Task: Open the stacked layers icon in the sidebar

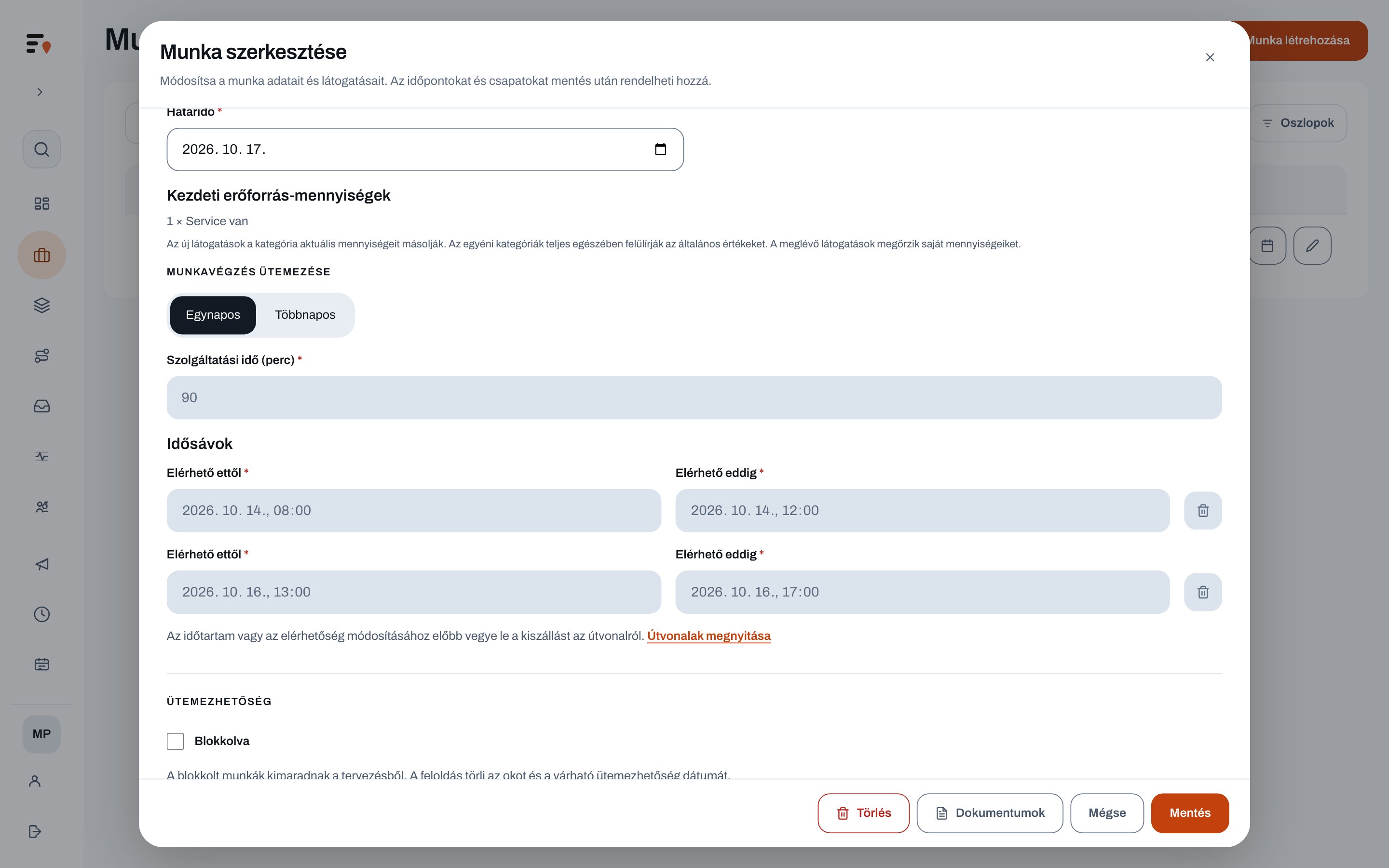Action: [x=41, y=305]
